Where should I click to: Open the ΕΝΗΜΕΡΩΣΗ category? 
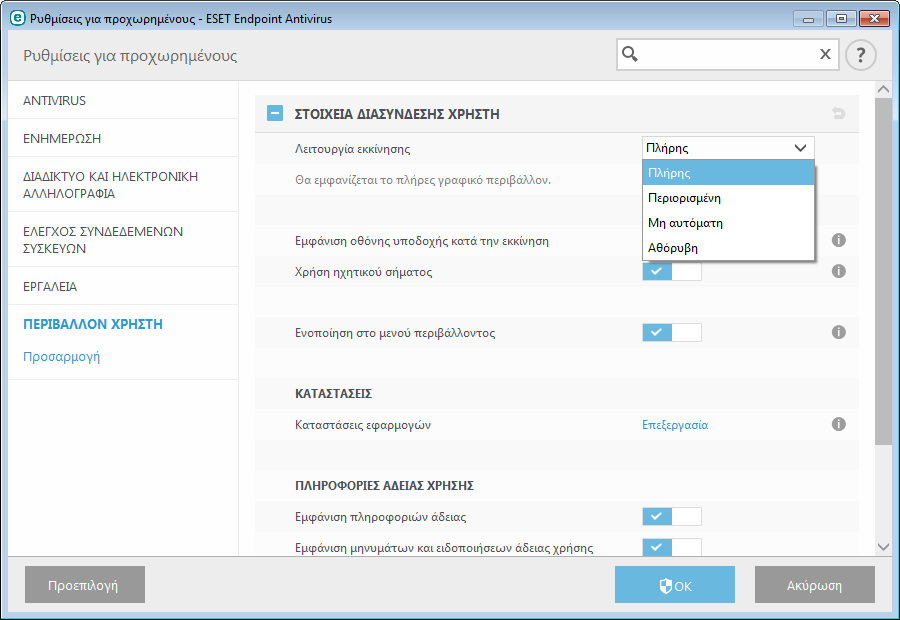(123, 138)
